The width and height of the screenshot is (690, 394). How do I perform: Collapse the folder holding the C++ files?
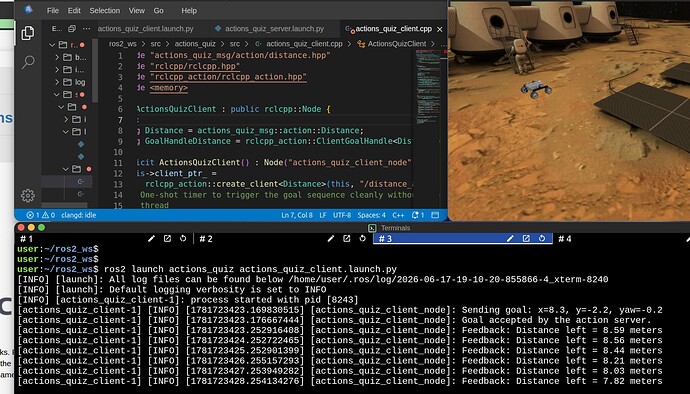(66, 169)
